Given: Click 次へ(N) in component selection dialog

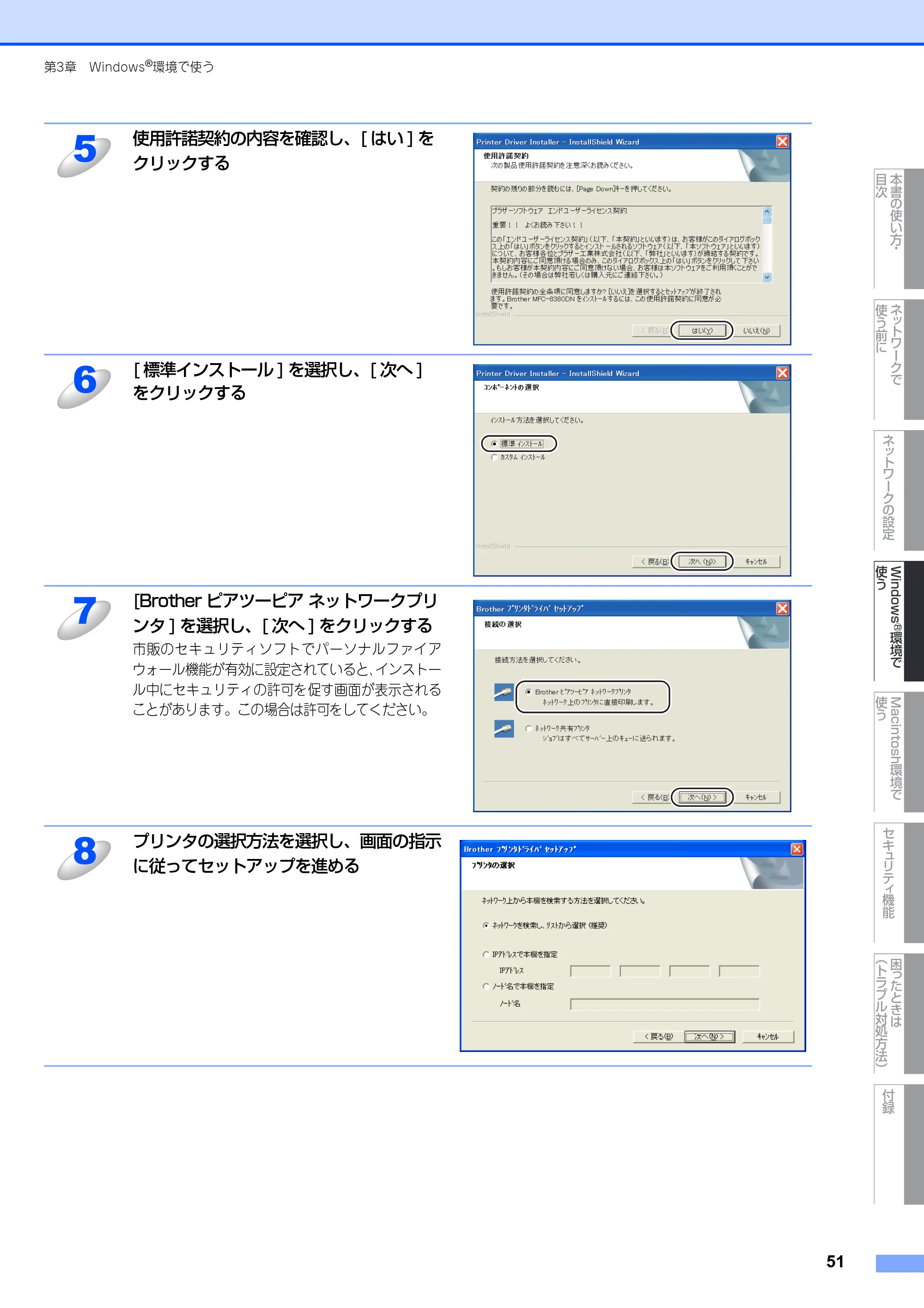Looking at the screenshot, I should pyautogui.click(x=701, y=562).
